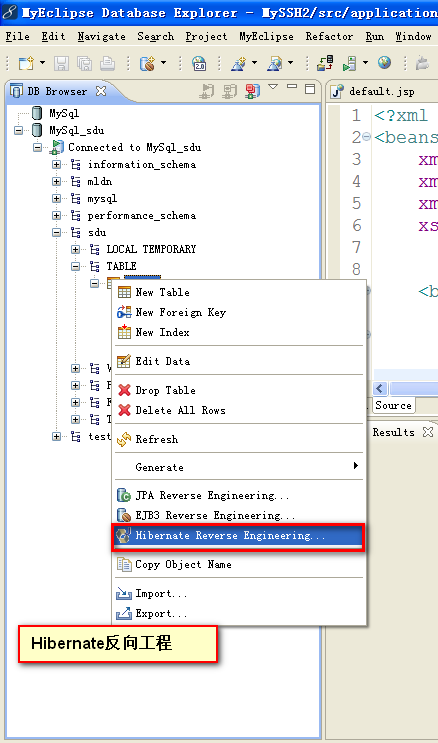Collapse the TABLE node
This screenshot has width=438, height=743.
(75, 266)
